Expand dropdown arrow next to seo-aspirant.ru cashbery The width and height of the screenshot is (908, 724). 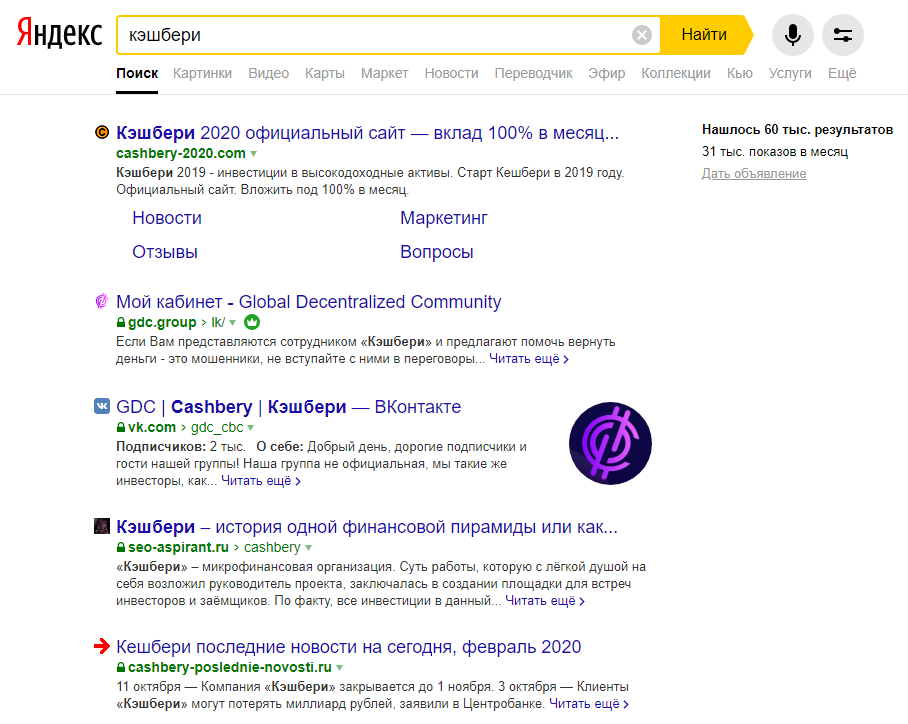point(309,548)
